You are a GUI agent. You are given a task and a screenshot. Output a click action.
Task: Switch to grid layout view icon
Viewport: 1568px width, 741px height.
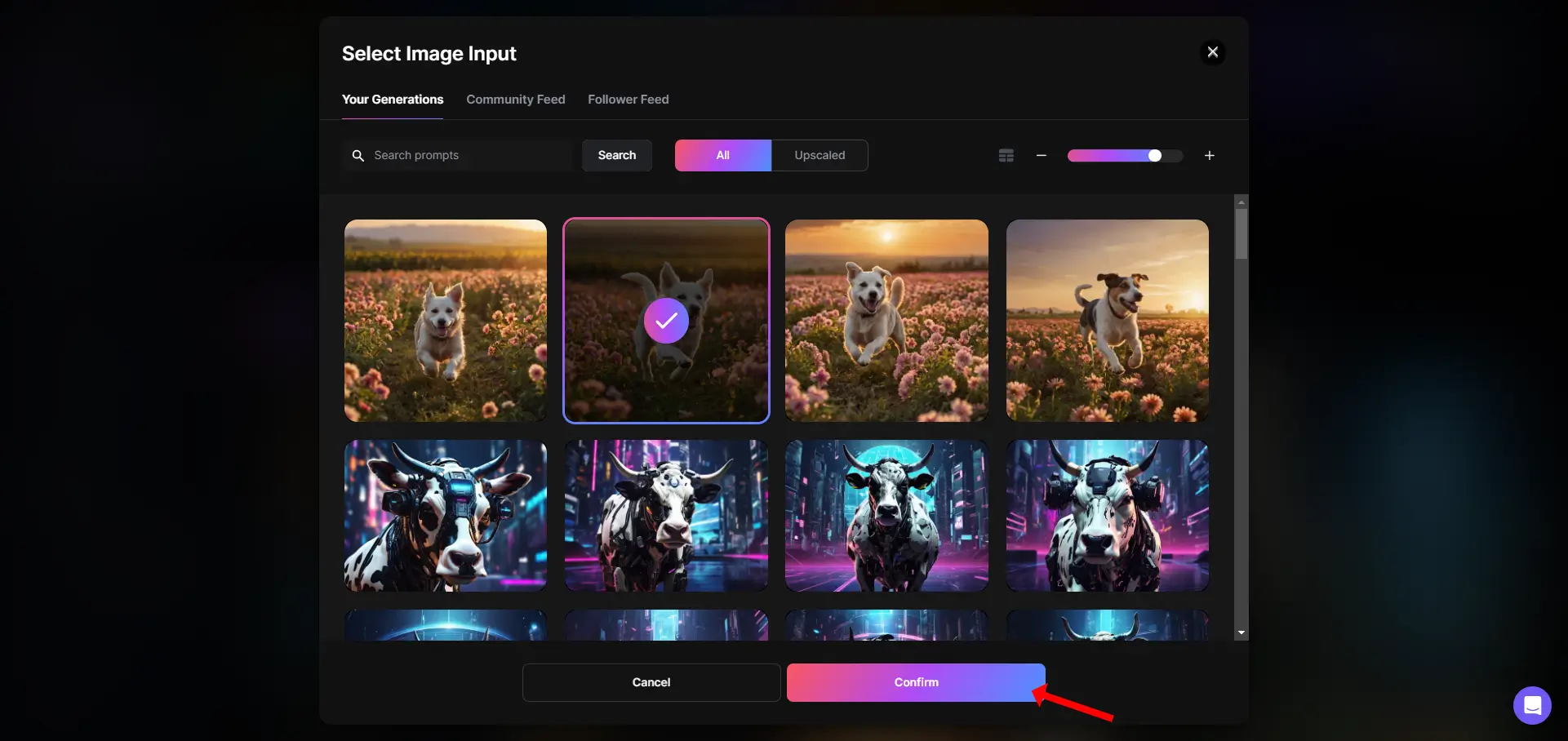(x=1006, y=155)
